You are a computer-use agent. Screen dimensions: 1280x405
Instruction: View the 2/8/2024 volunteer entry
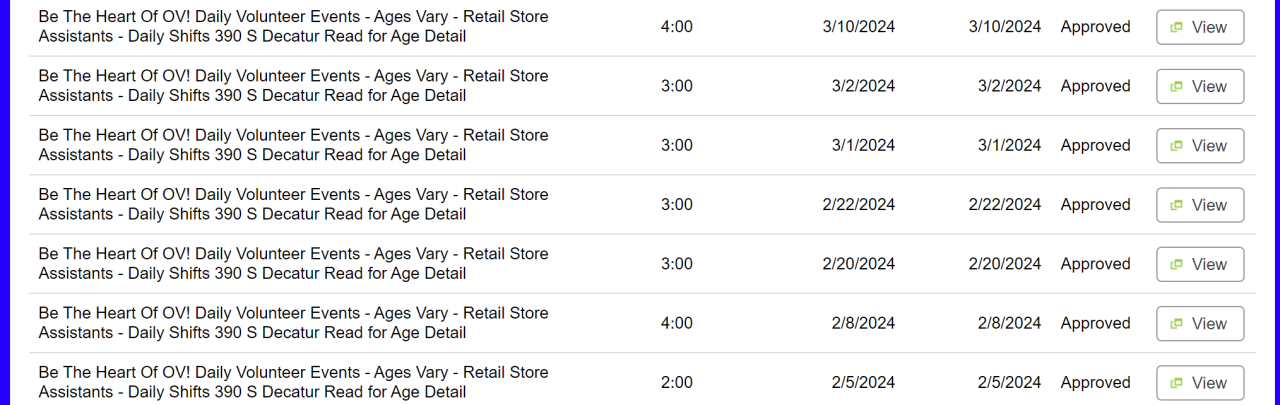[1199, 323]
